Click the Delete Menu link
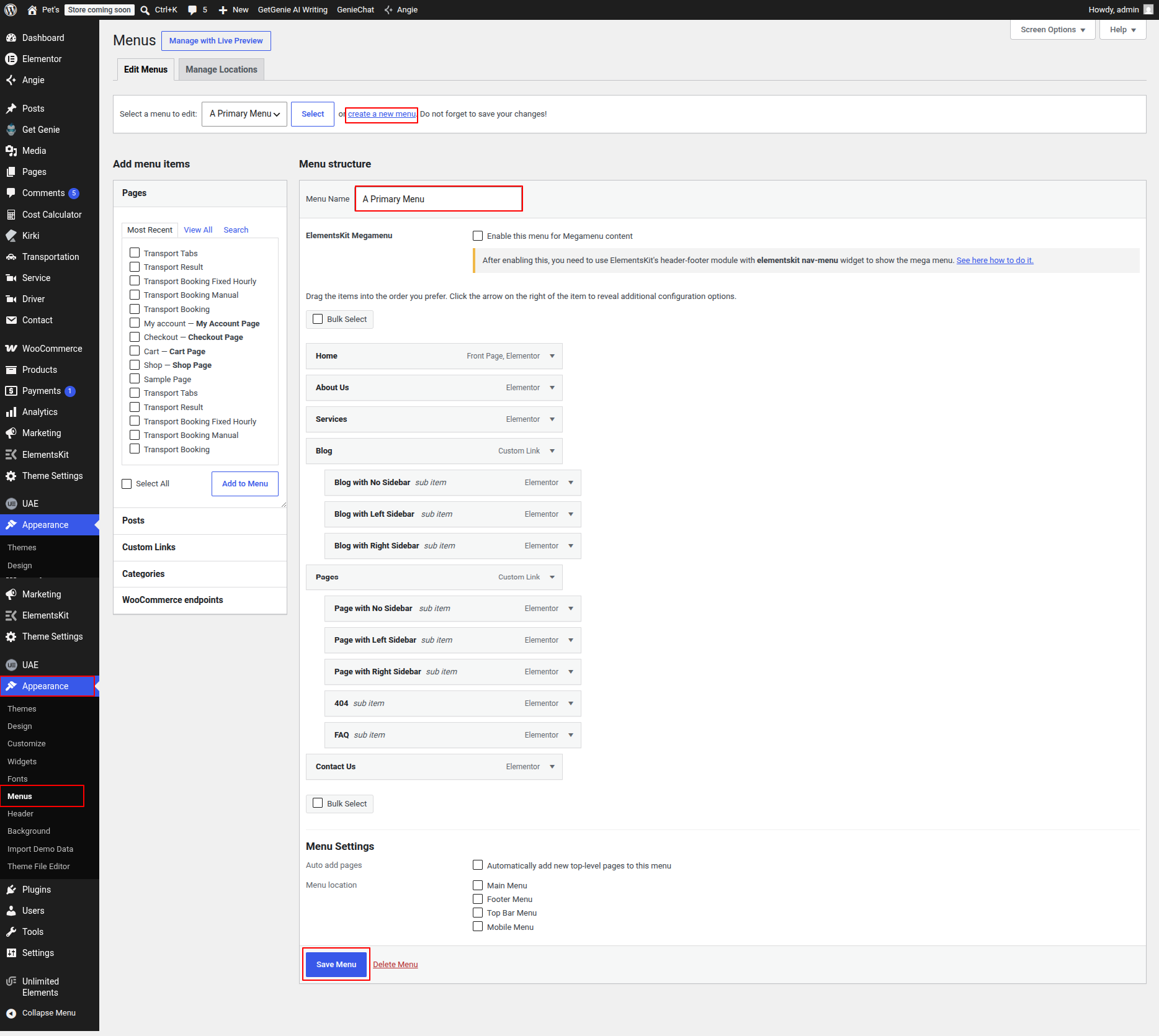The image size is (1159, 1036). (x=395, y=965)
